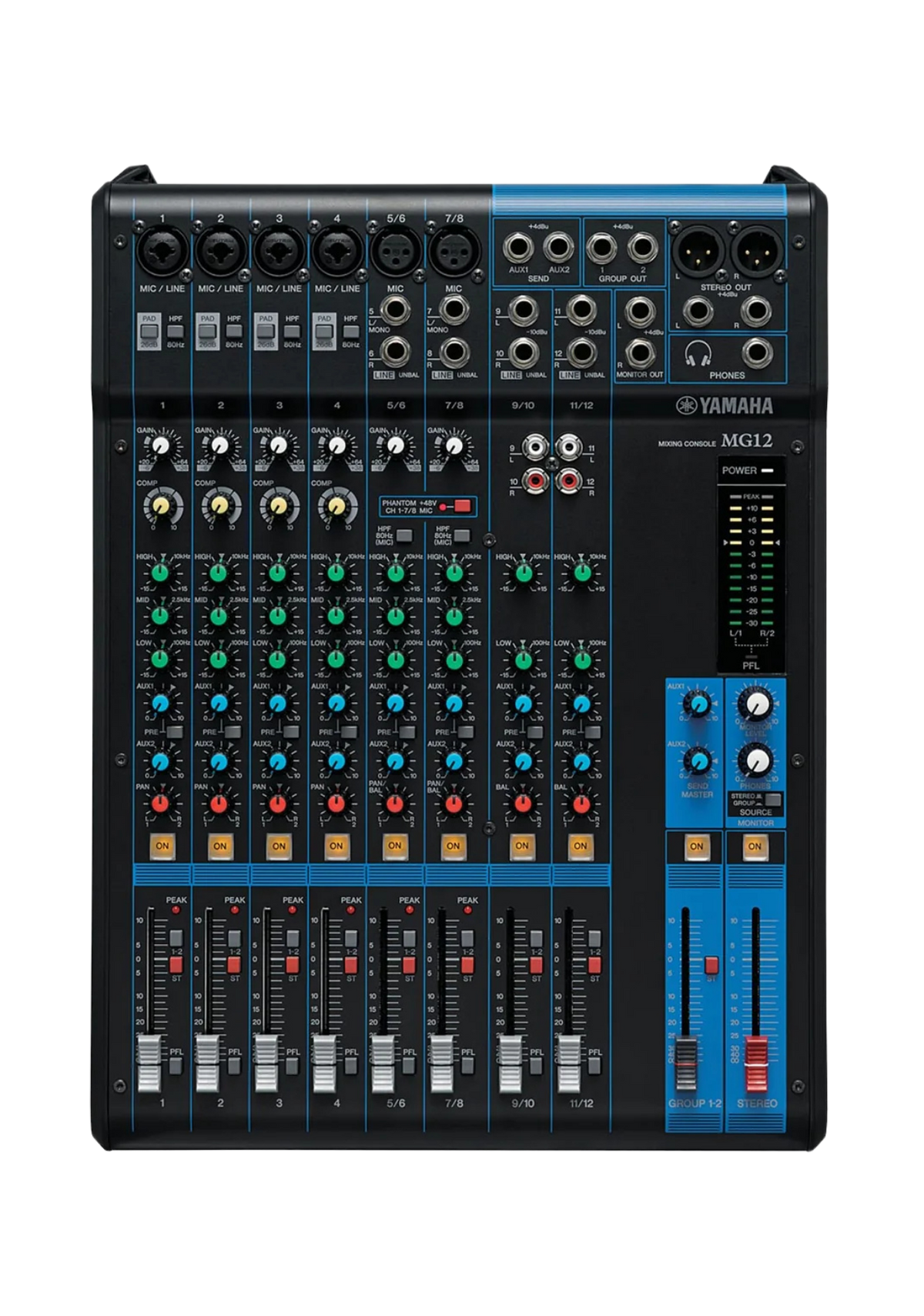Click the AUX1 SEND MASTER knob
The image size is (924, 1316).
[x=698, y=703]
